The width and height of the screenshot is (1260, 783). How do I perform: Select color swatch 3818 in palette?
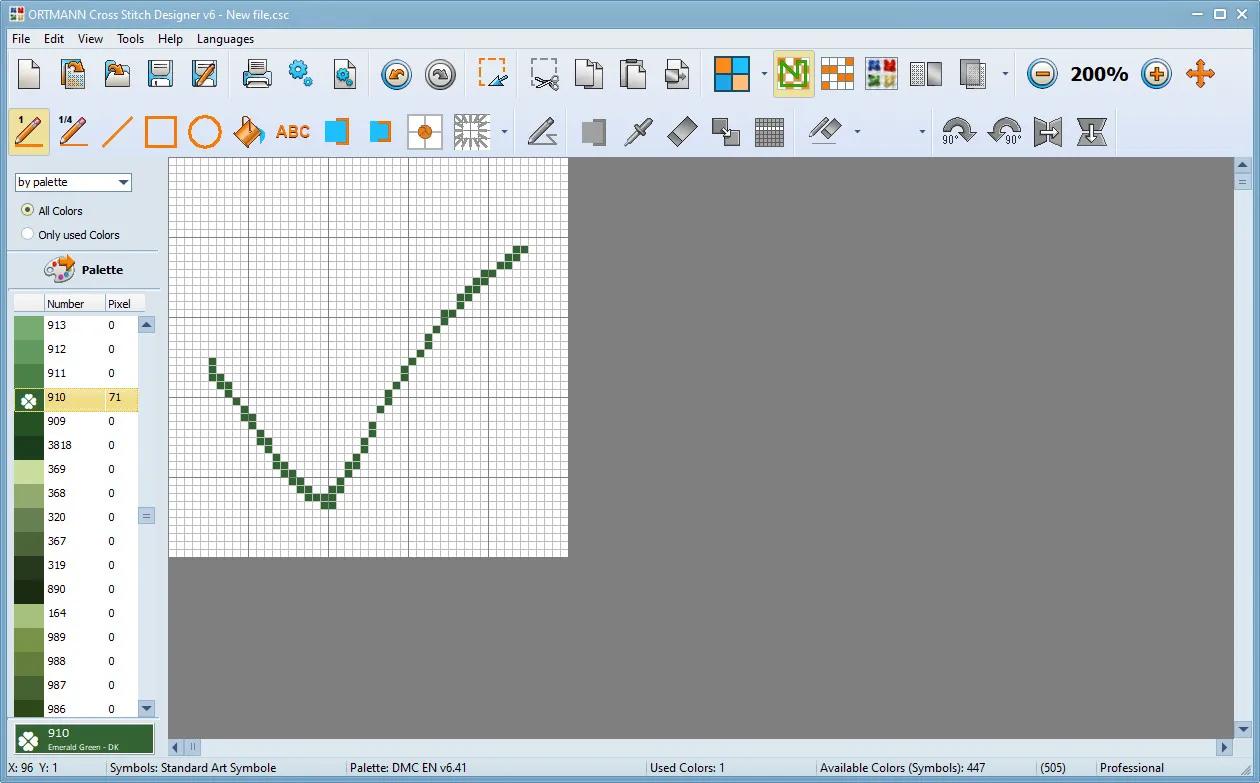tap(29, 445)
